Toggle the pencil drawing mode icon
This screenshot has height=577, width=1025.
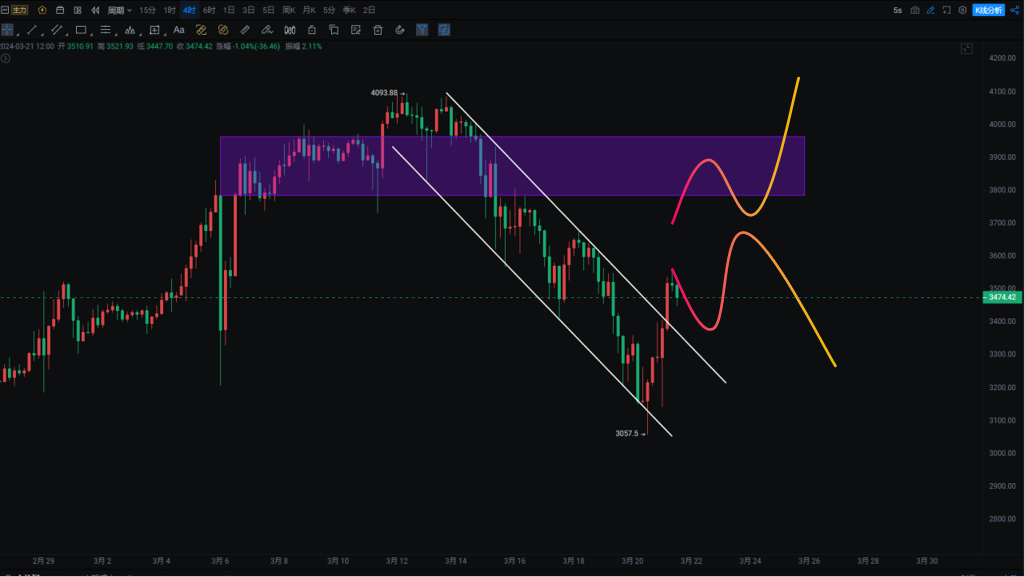tap(931, 10)
